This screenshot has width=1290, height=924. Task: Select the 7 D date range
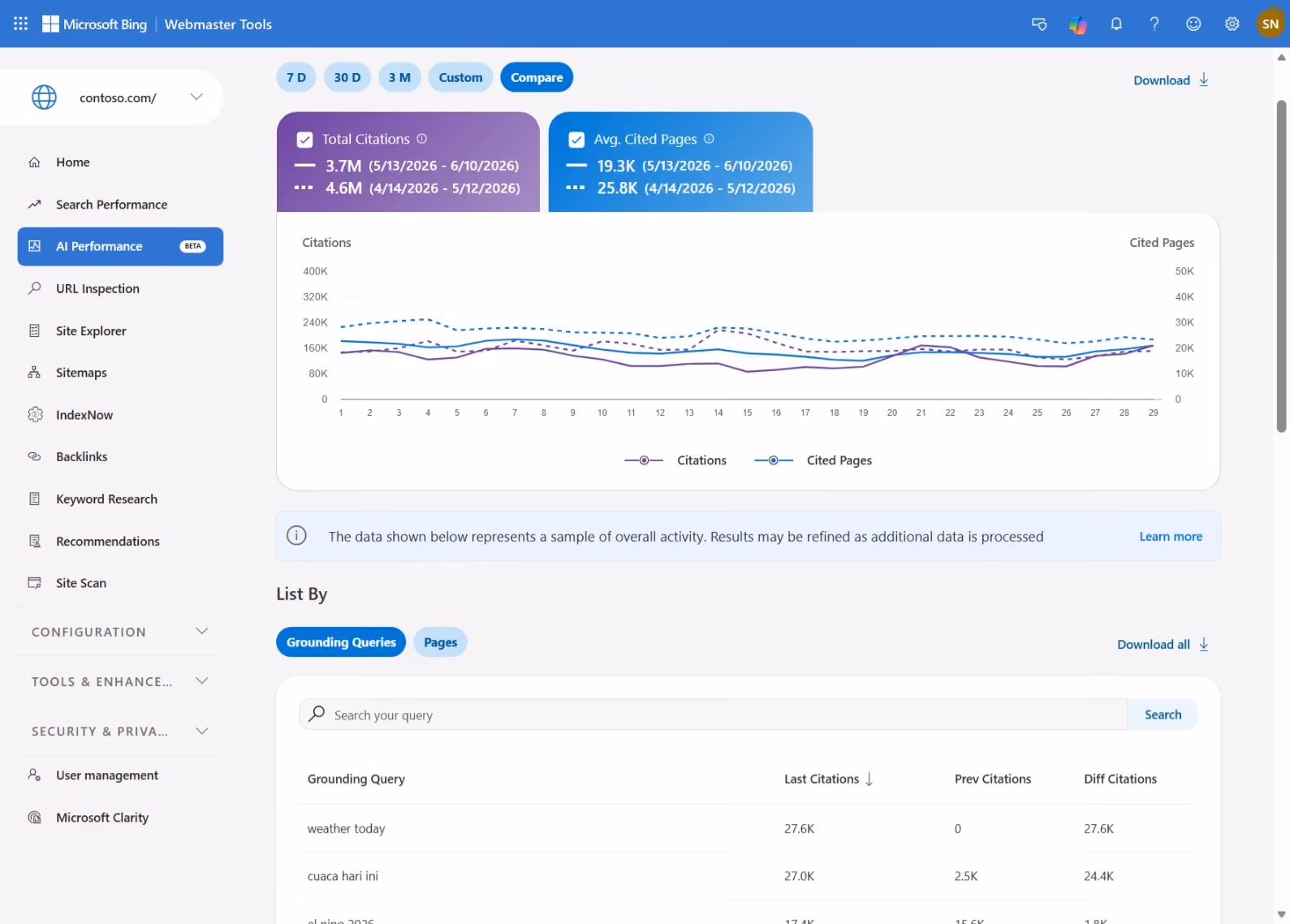click(296, 77)
